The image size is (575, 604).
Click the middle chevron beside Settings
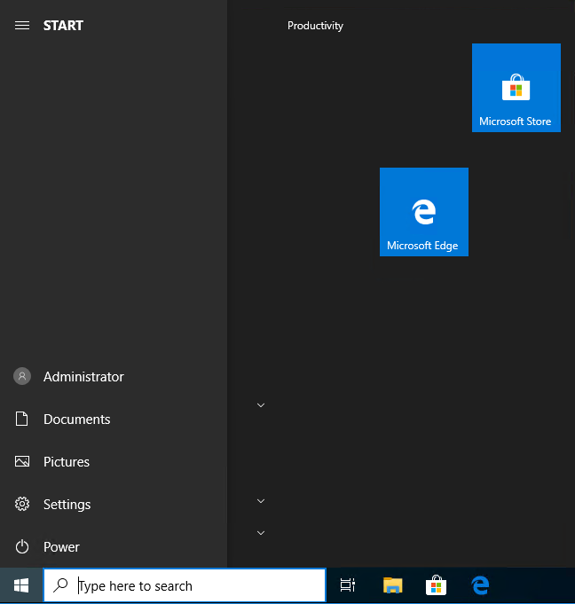(x=261, y=501)
